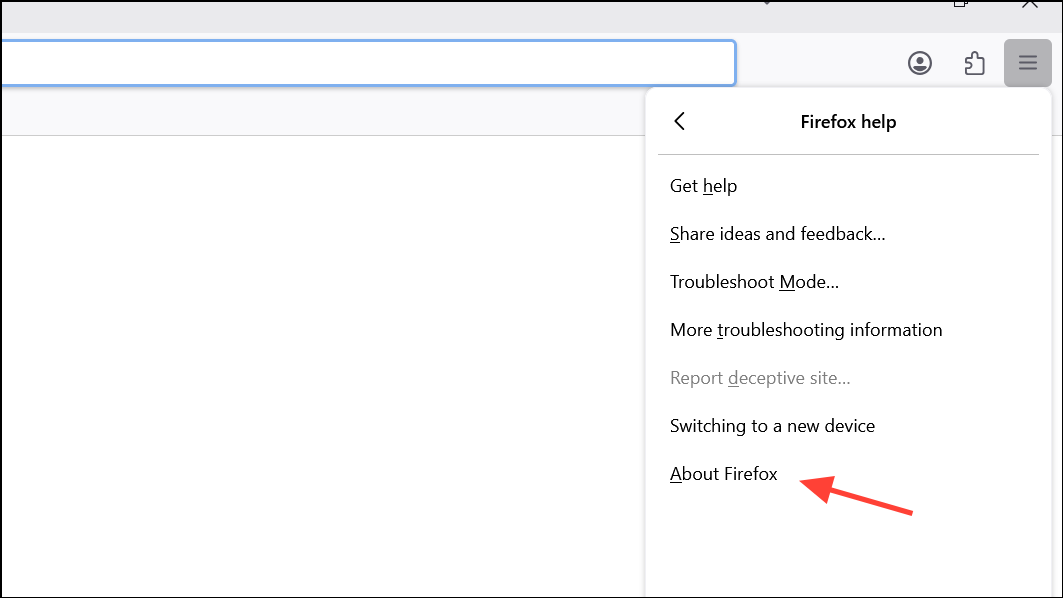Screen dimensions: 1063x598
Task: Expand the list-all-tabs arrow in tab strip
Action: 767,3
